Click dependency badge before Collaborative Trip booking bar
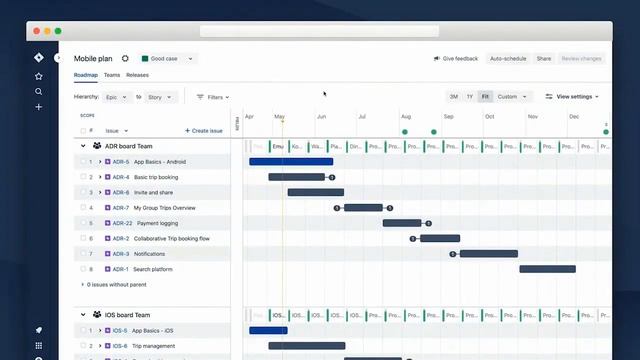 (x=413, y=238)
